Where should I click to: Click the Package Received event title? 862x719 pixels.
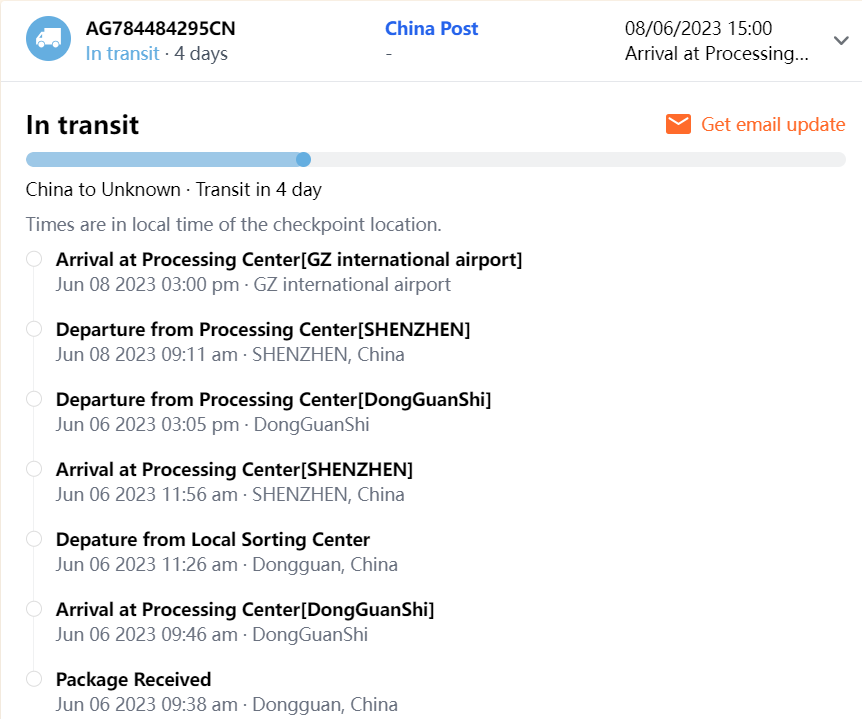[133, 679]
